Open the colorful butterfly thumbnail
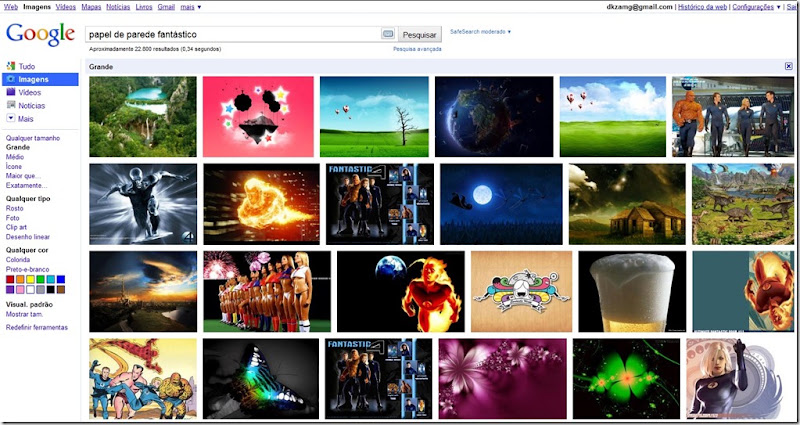Screen dimensions: 800x425 (261, 379)
